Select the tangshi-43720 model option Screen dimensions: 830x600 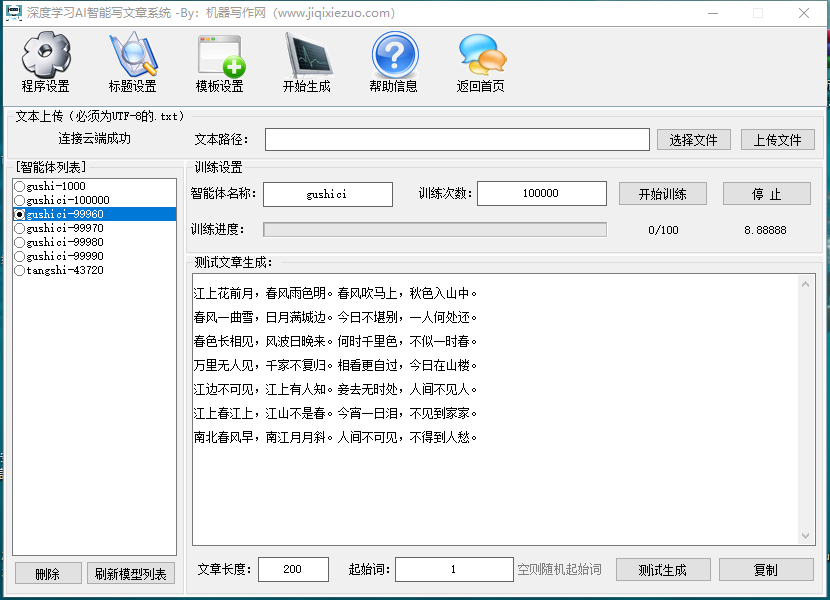pos(20,270)
